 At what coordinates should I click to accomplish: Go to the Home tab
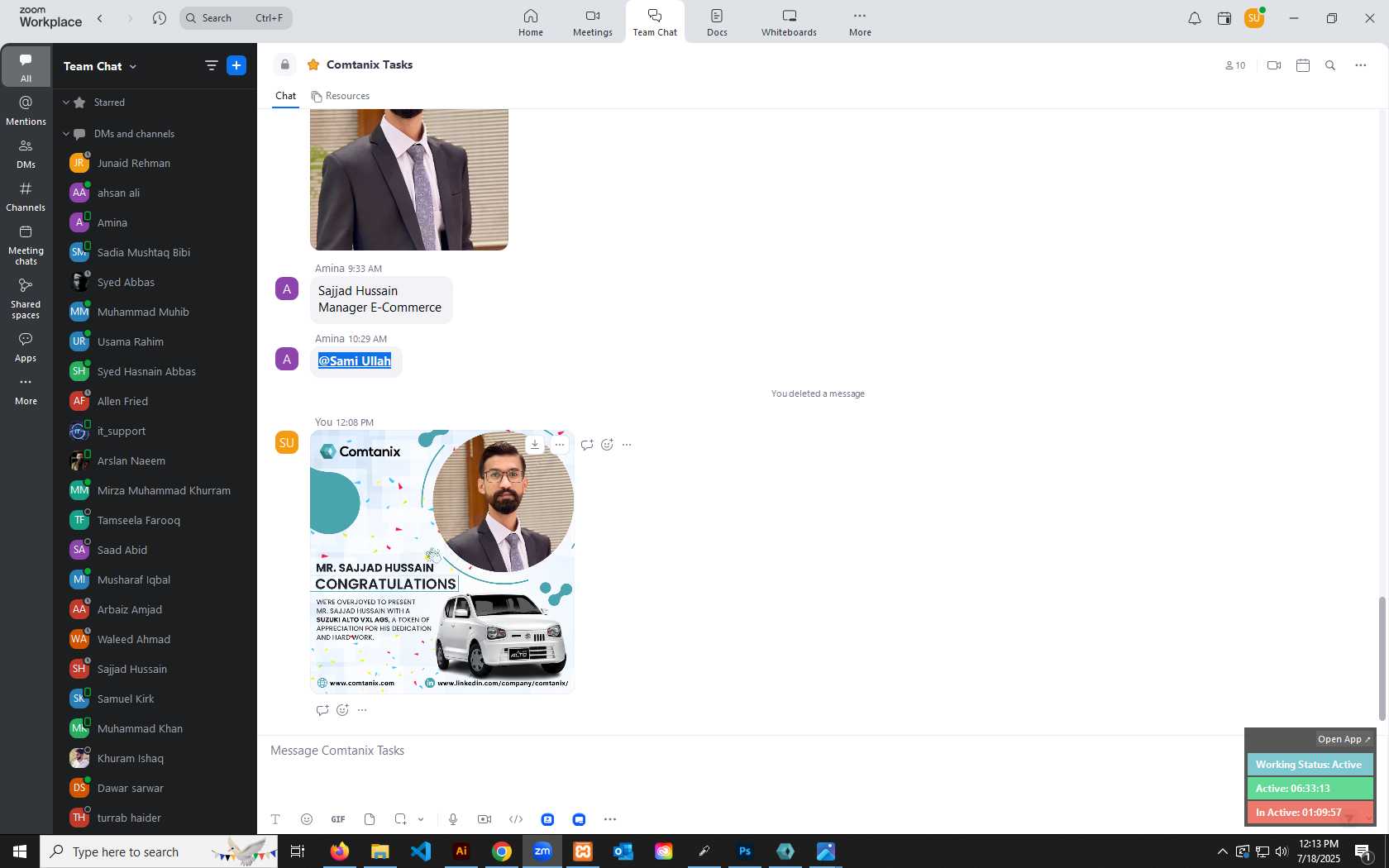tap(531, 22)
